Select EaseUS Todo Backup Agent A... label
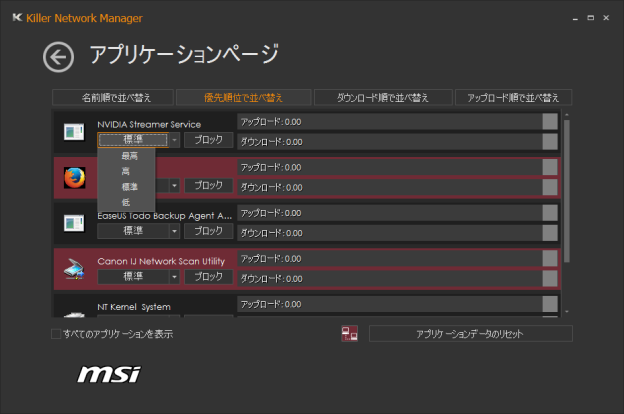The height and width of the screenshot is (414, 624). [x=165, y=216]
